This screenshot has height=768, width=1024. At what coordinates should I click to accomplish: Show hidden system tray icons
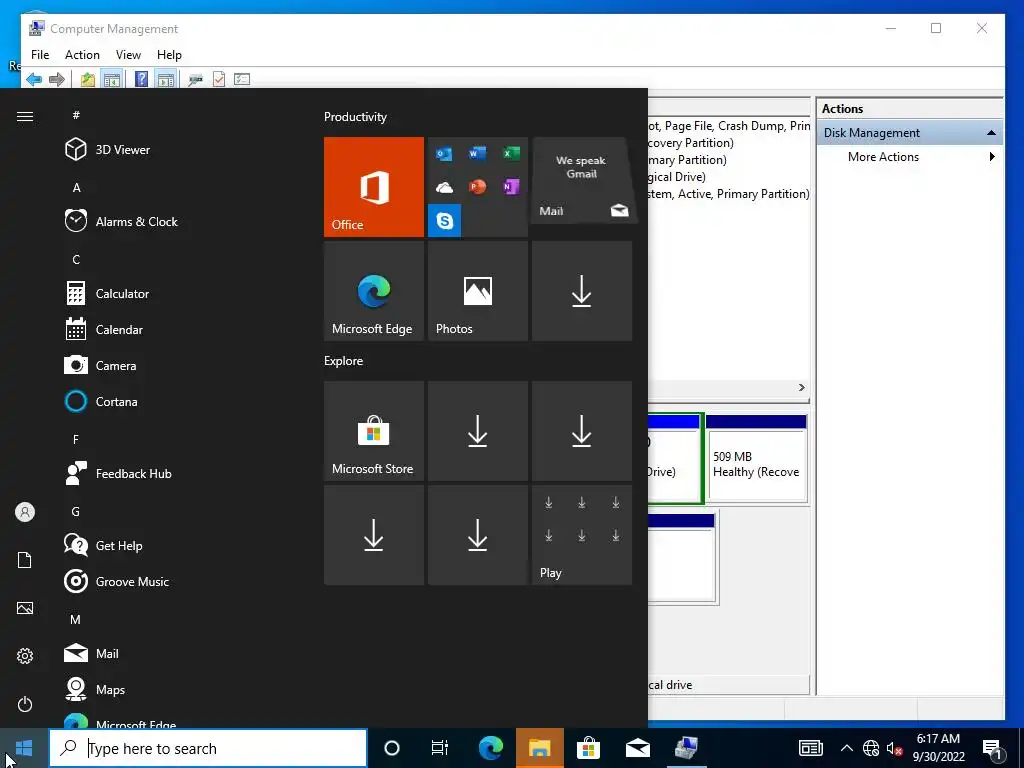coord(846,748)
